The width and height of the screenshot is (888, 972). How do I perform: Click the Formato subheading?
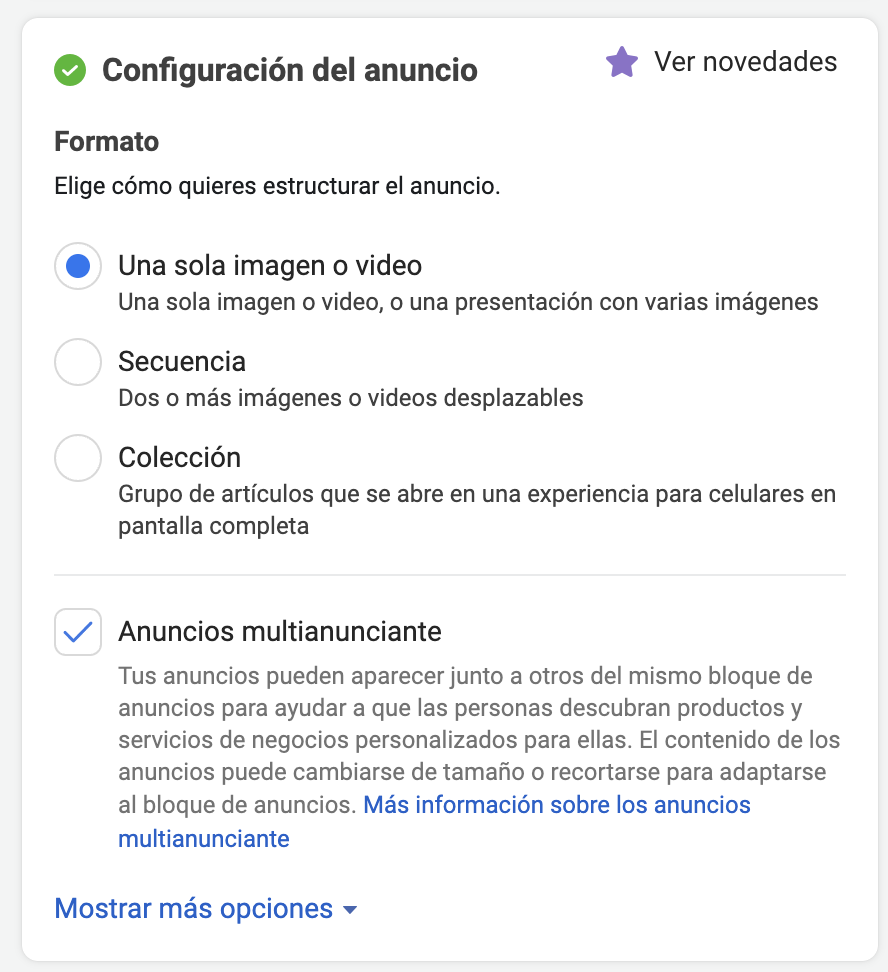click(107, 141)
